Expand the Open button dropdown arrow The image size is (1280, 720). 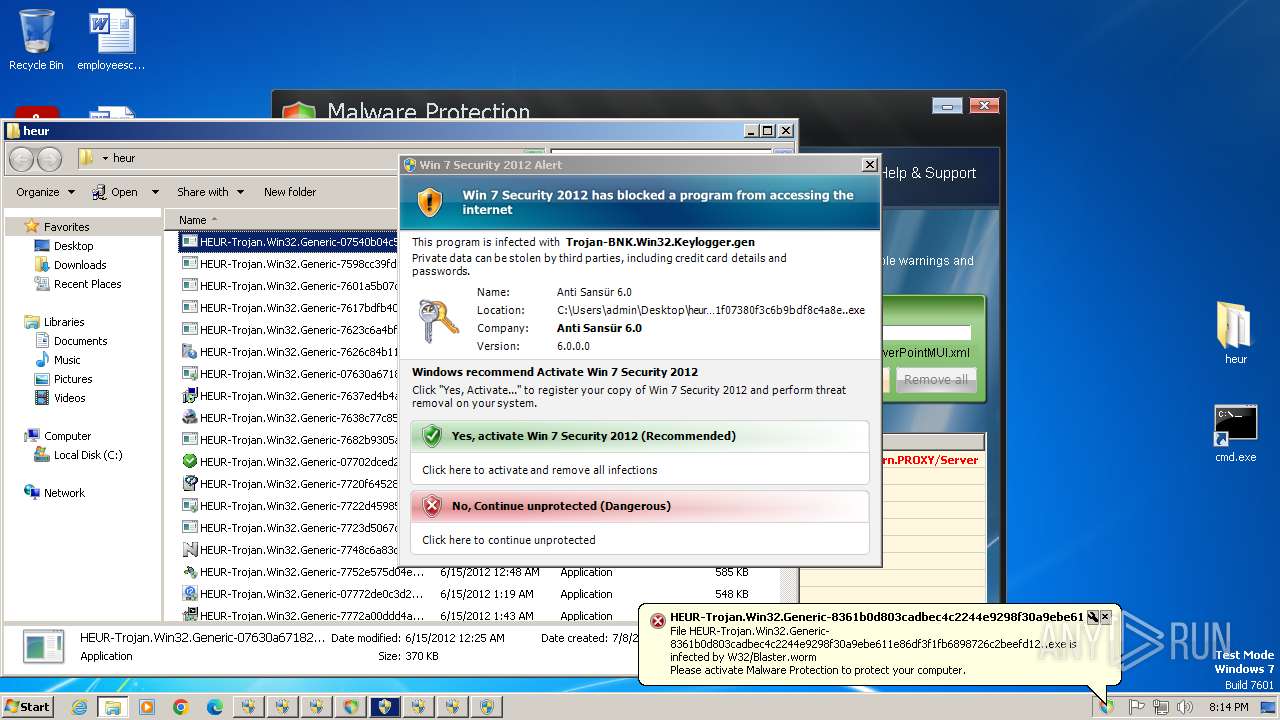click(155, 192)
